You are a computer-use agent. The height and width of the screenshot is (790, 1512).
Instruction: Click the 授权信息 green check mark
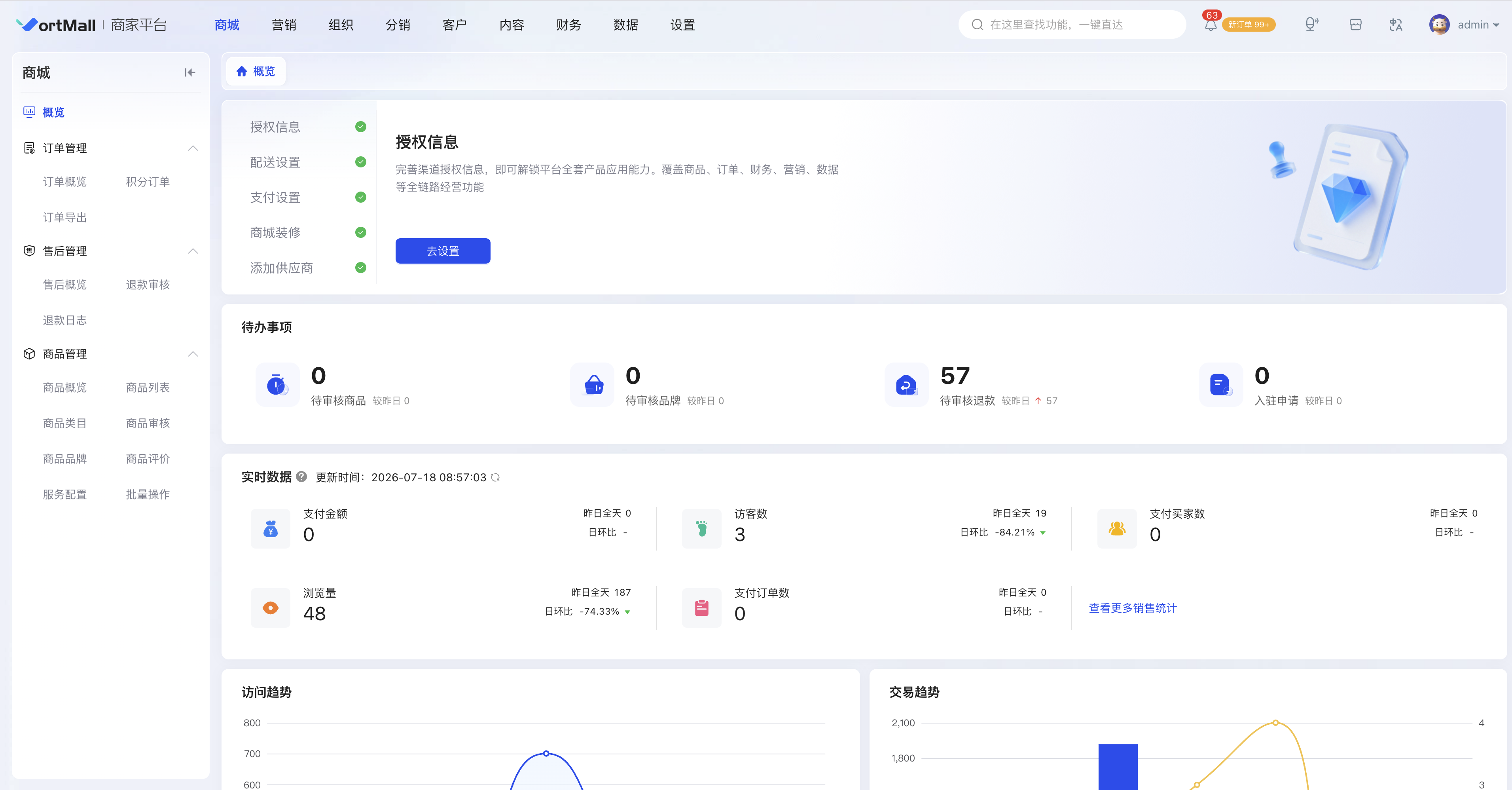361,126
